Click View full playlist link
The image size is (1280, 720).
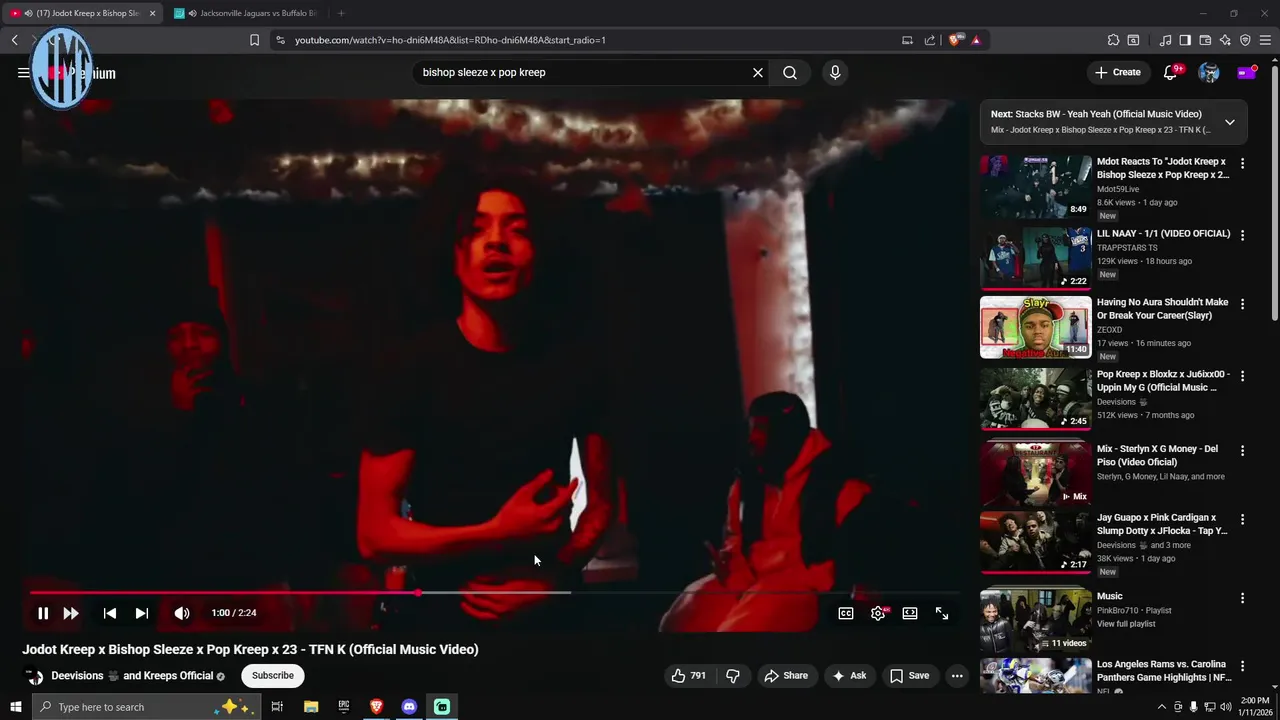pyautogui.click(x=1126, y=624)
